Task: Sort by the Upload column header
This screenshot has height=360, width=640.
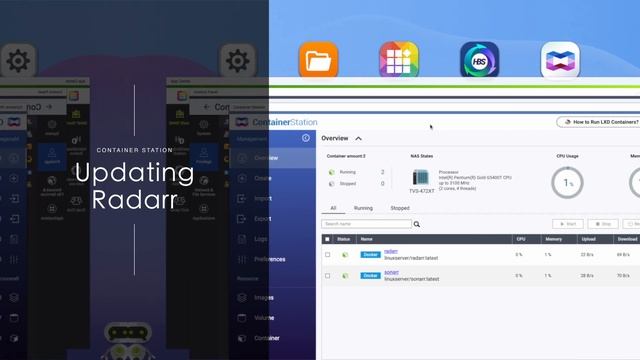Action: 595,239
